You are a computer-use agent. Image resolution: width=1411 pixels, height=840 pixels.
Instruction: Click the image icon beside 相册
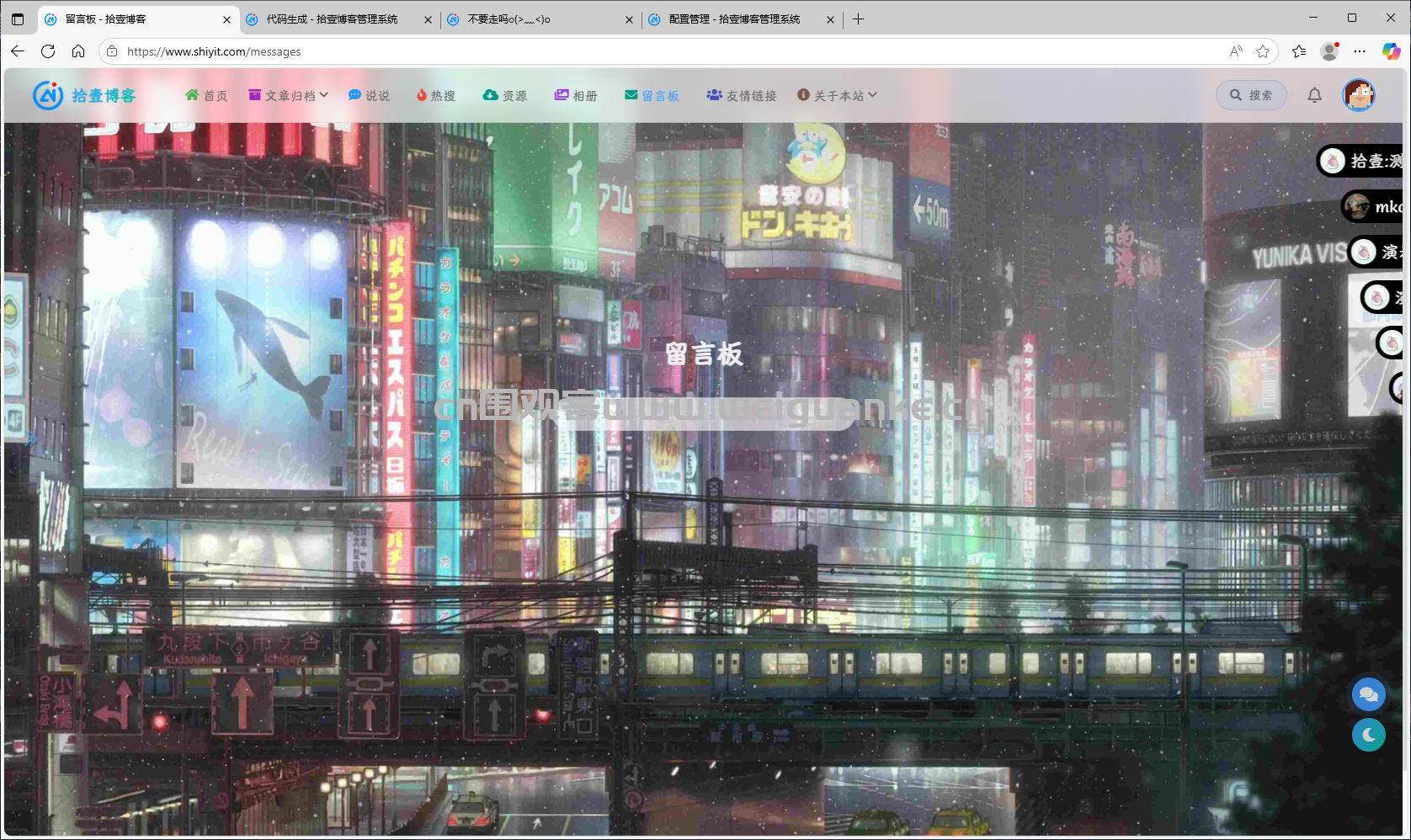point(562,95)
